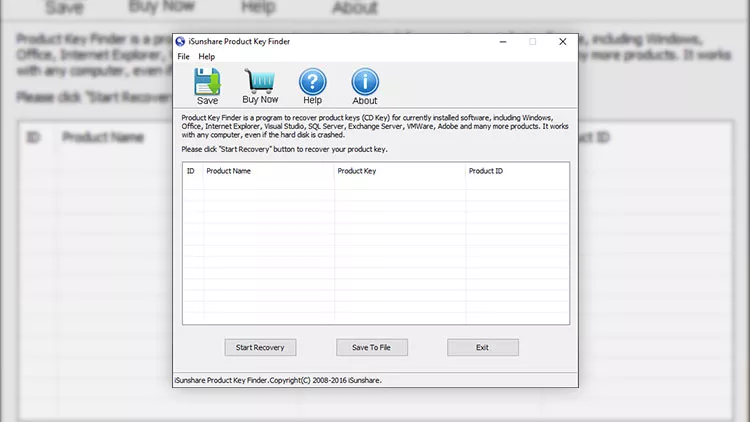Click the blurred About label in background window
The height and width of the screenshot is (422, 750).
(355, 7)
